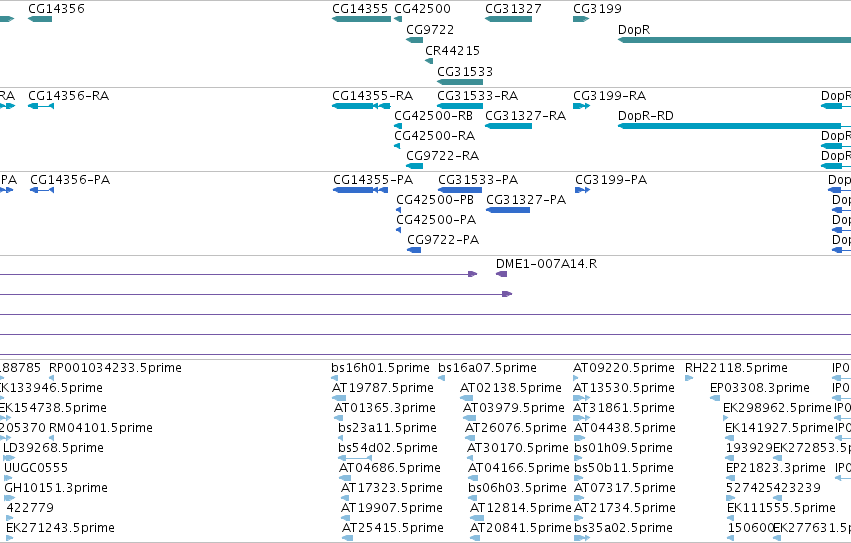Select the AT04686.5prime EST label

tap(390, 468)
